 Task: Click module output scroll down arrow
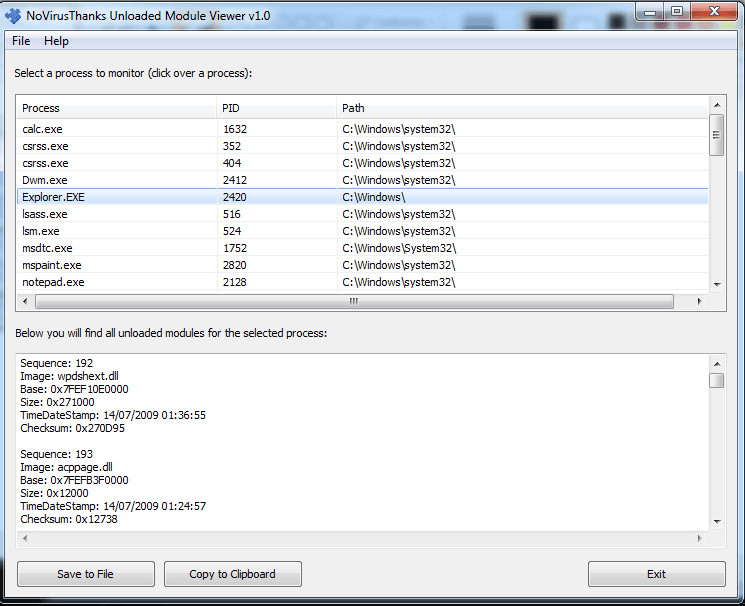[717, 521]
